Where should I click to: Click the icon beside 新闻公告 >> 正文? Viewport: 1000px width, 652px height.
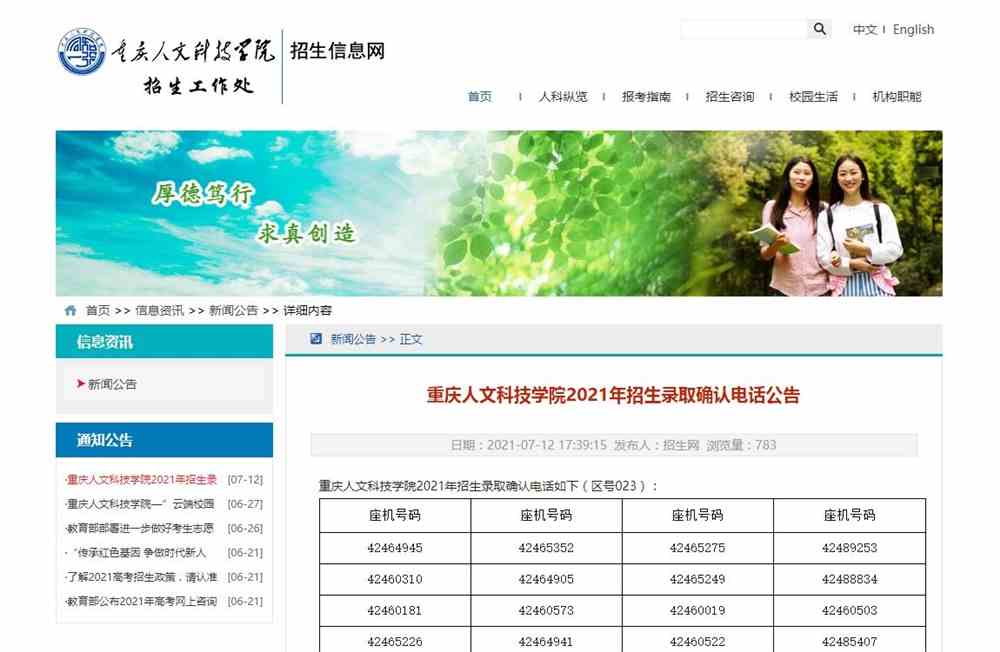(316, 339)
